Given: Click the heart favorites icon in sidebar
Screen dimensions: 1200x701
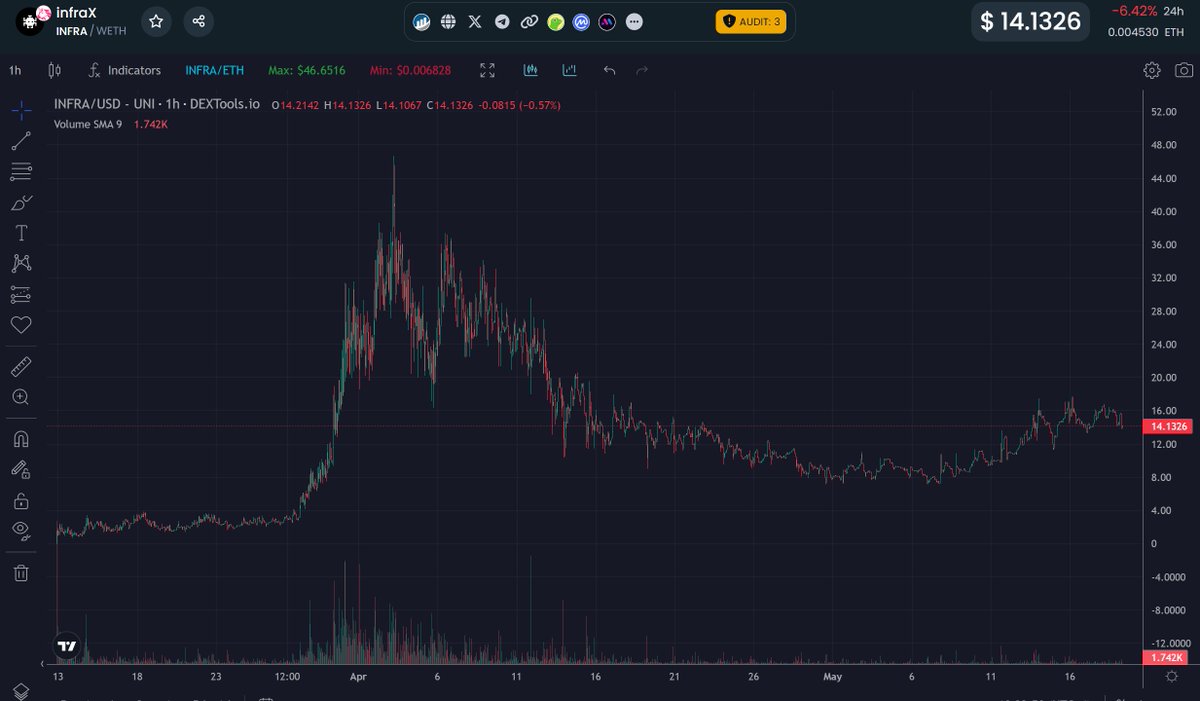Looking at the screenshot, I should (x=21, y=325).
